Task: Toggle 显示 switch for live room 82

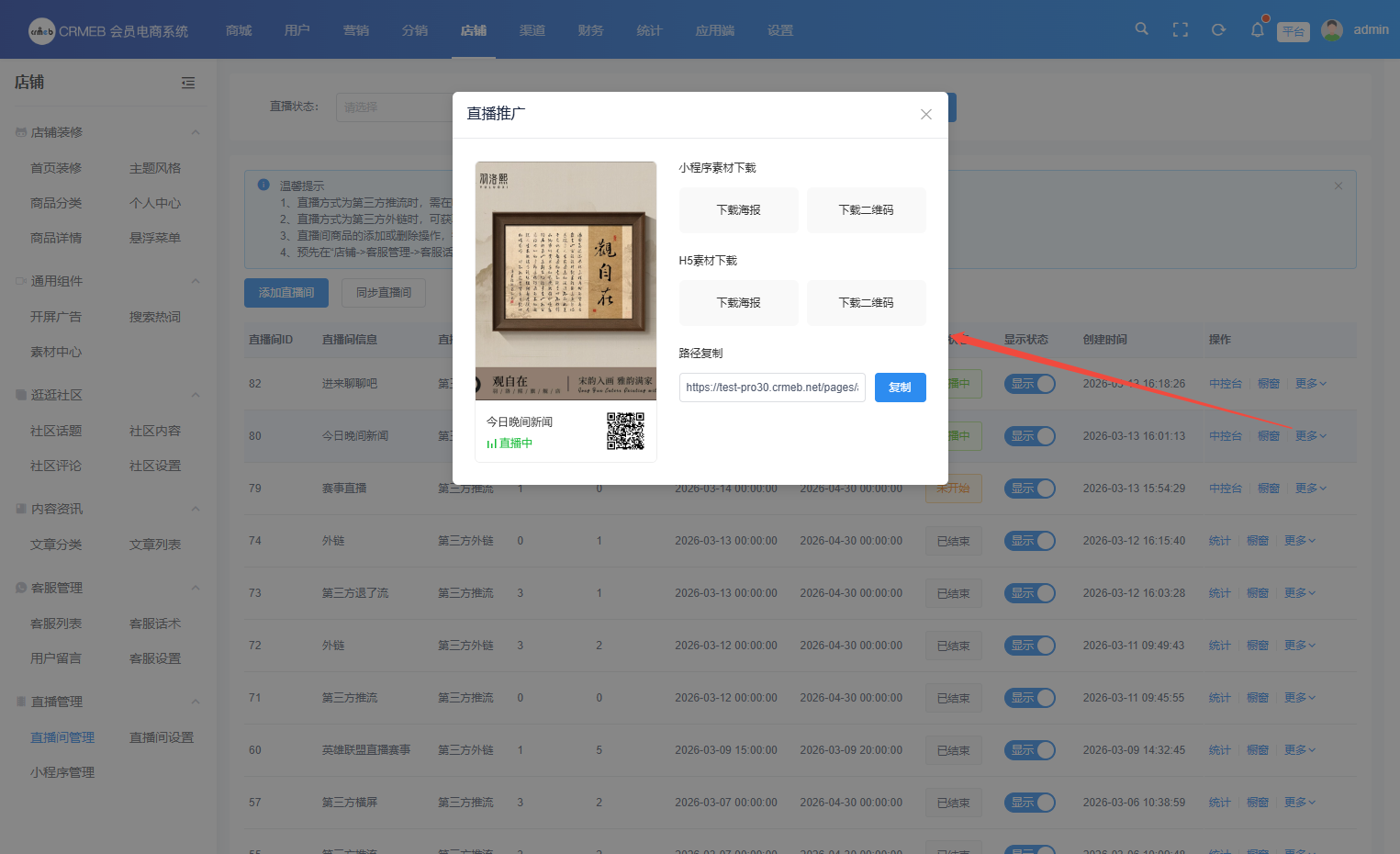Action: 1029,384
